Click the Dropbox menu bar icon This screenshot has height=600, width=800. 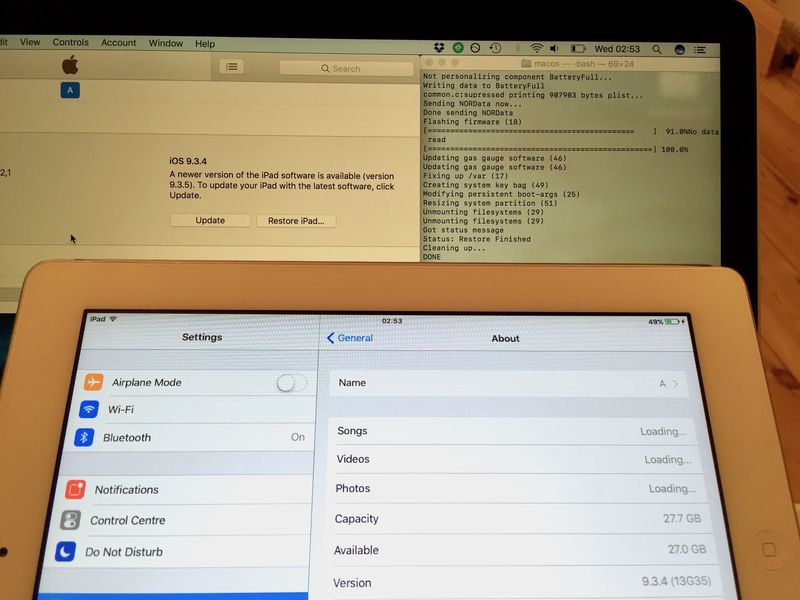pos(439,47)
